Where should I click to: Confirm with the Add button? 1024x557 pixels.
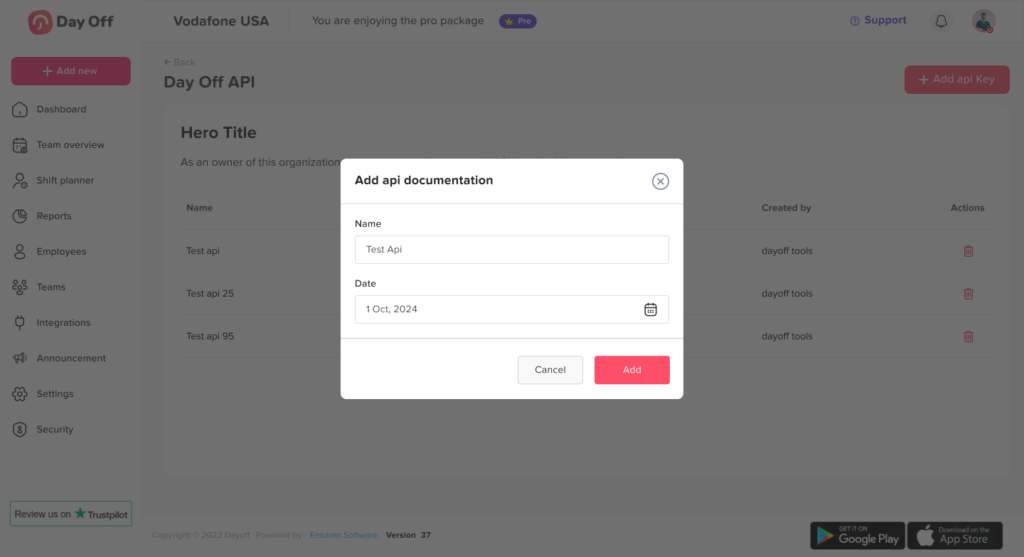click(631, 370)
